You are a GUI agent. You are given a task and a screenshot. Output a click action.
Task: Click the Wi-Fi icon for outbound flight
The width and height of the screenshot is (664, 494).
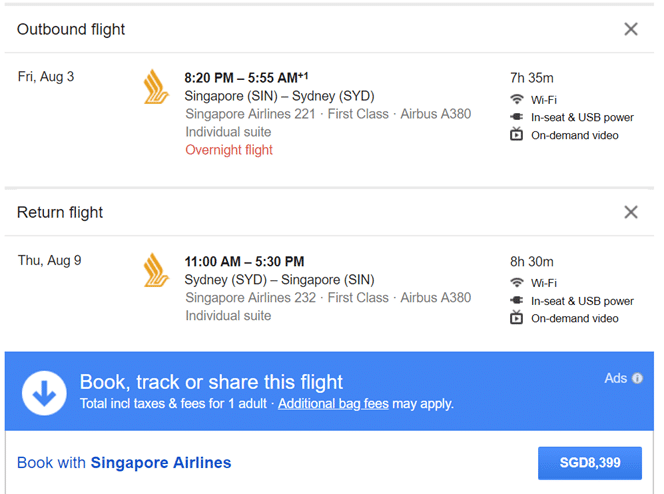tap(516, 99)
